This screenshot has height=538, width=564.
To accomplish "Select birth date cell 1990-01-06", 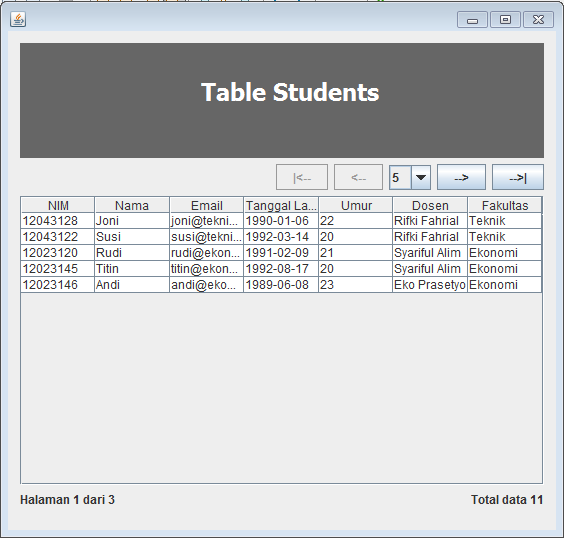I will tap(281, 221).
